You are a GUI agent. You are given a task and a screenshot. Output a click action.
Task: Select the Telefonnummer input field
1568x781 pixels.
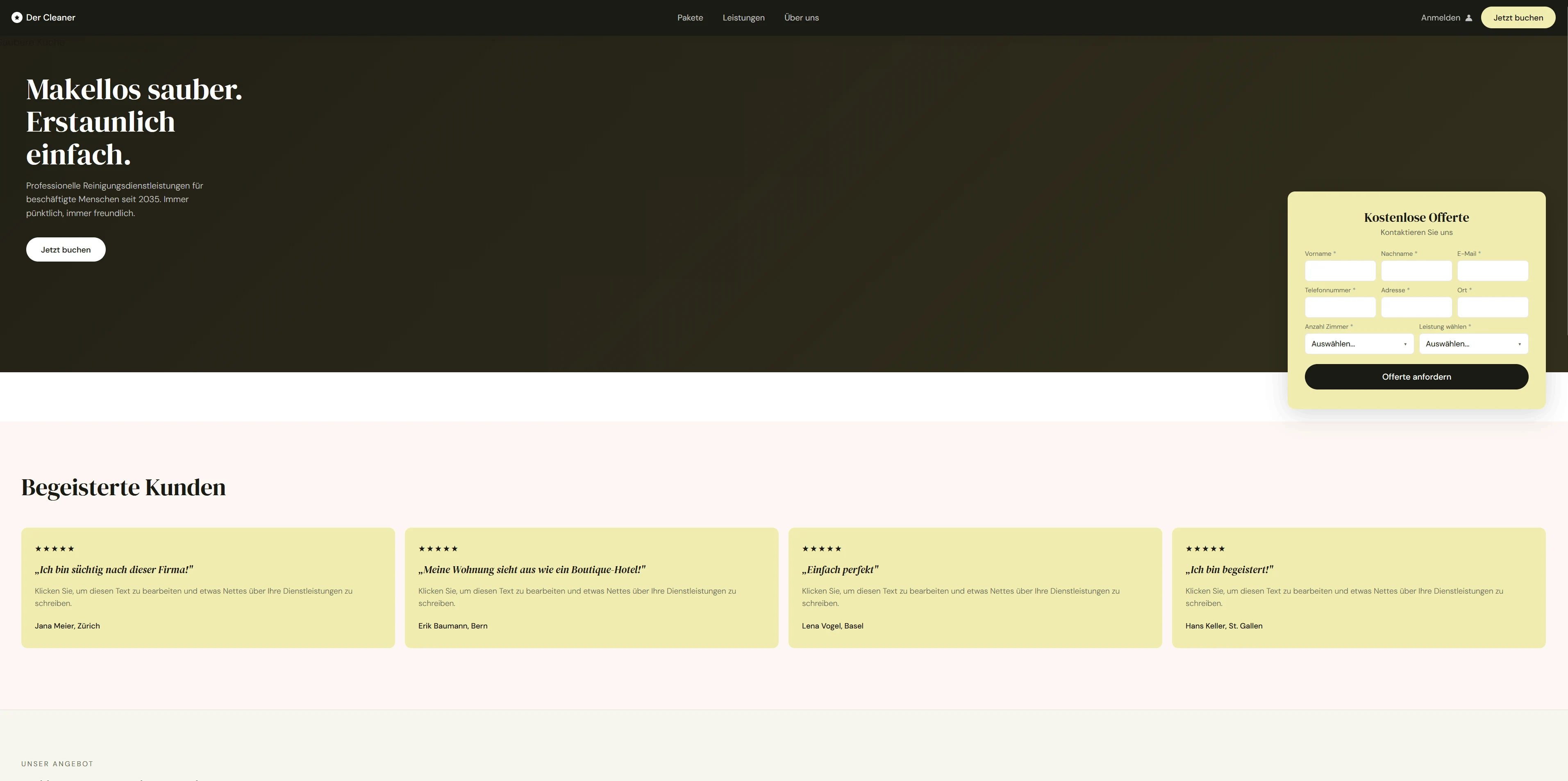point(1340,307)
